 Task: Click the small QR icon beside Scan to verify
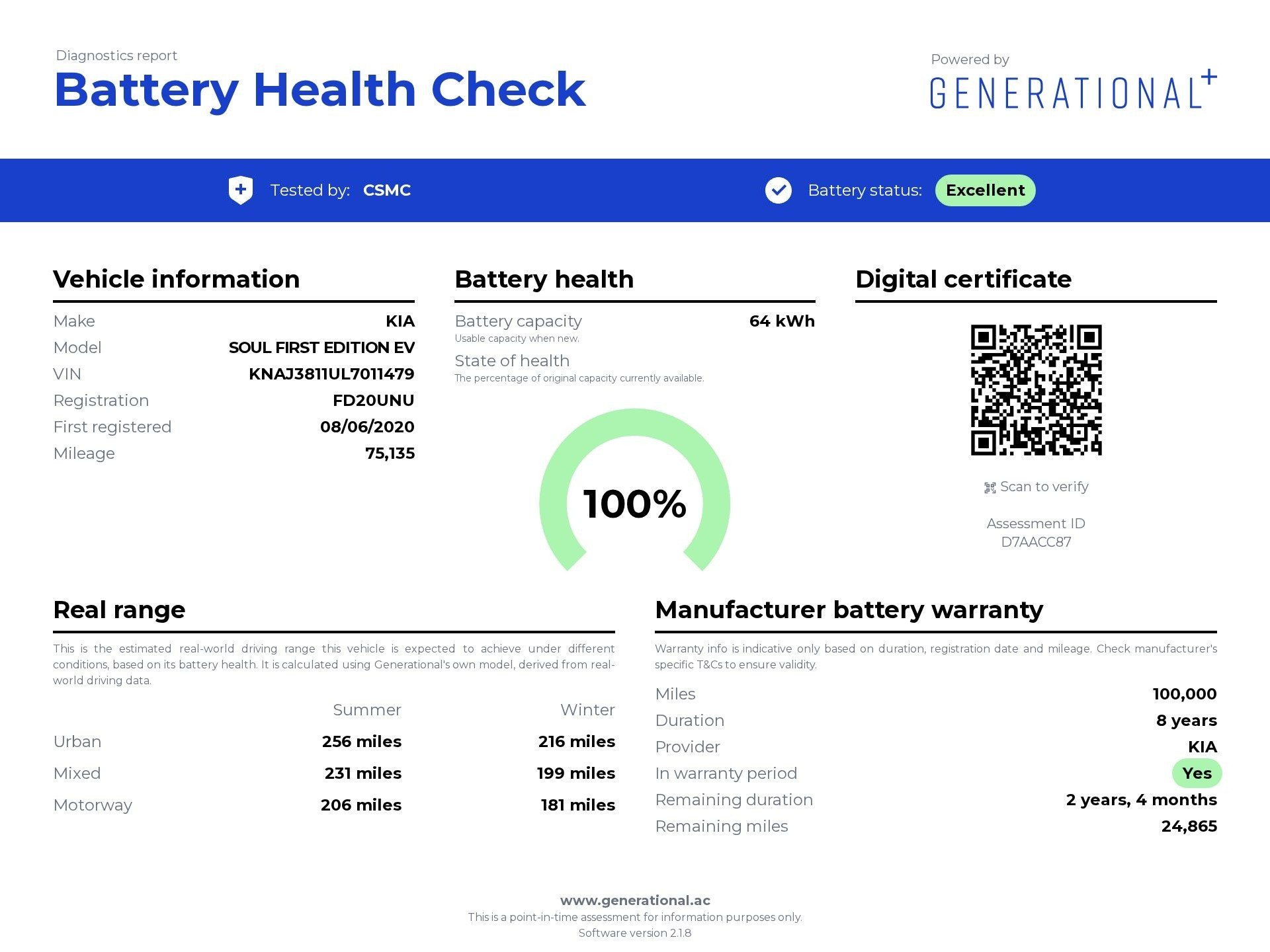[x=990, y=488]
